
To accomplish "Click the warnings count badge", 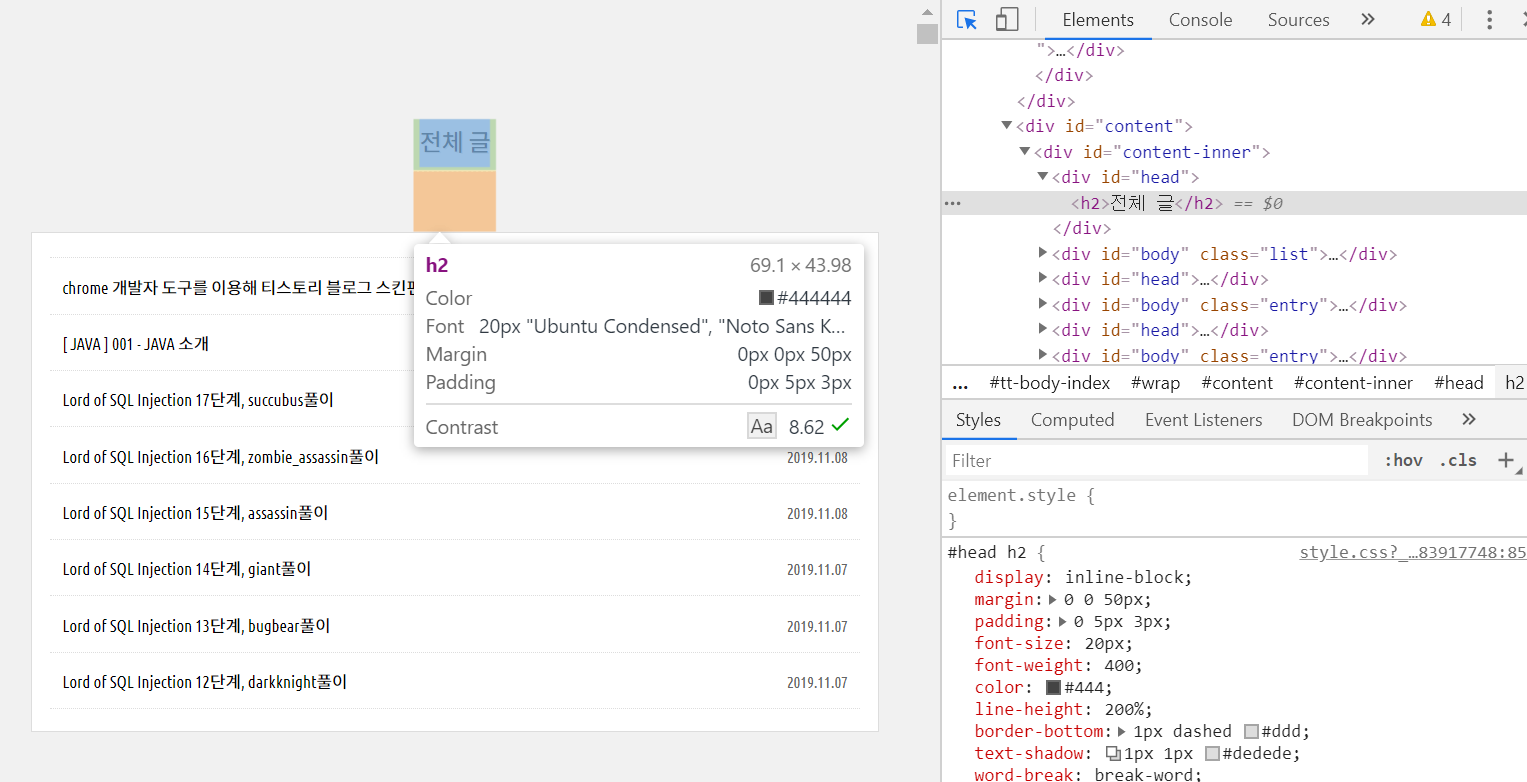I will [1436, 20].
